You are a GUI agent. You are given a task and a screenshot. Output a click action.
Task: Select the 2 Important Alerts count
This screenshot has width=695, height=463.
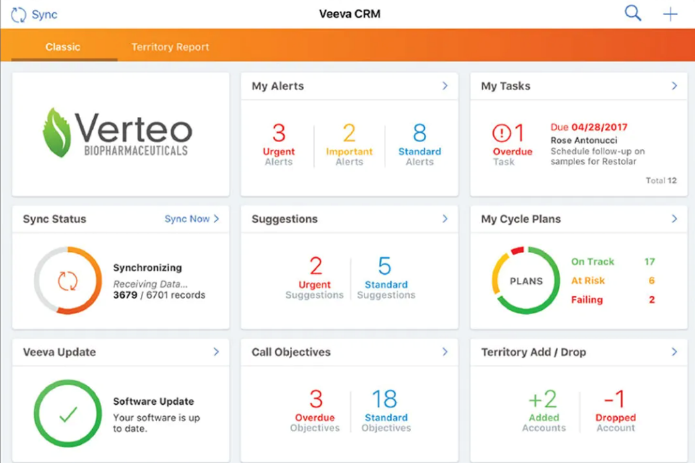click(x=349, y=144)
